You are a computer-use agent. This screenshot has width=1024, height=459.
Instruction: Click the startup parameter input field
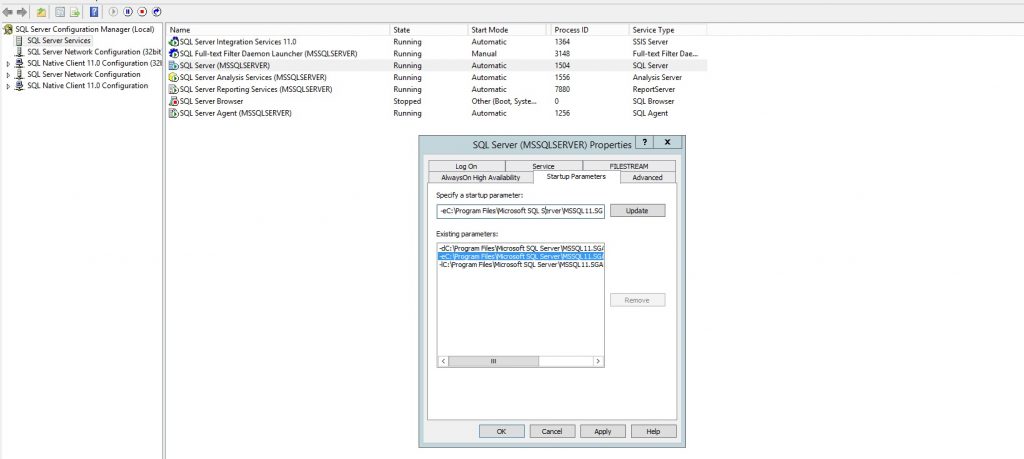(x=521, y=211)
